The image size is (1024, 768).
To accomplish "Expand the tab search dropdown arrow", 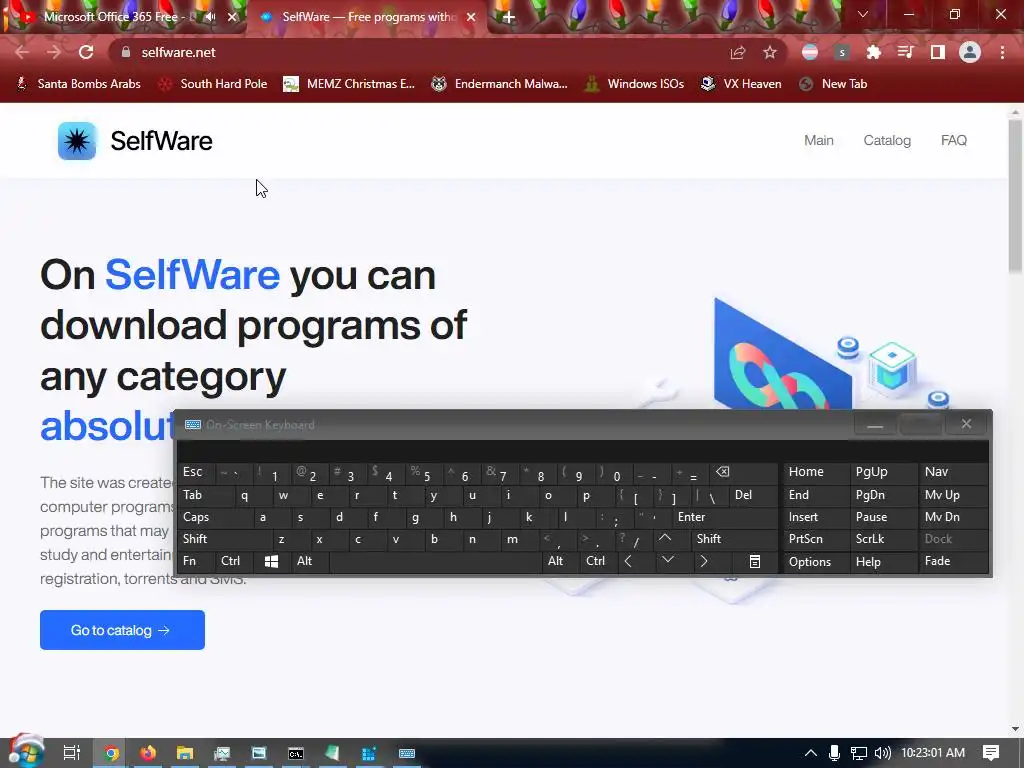I will [863, 14].
